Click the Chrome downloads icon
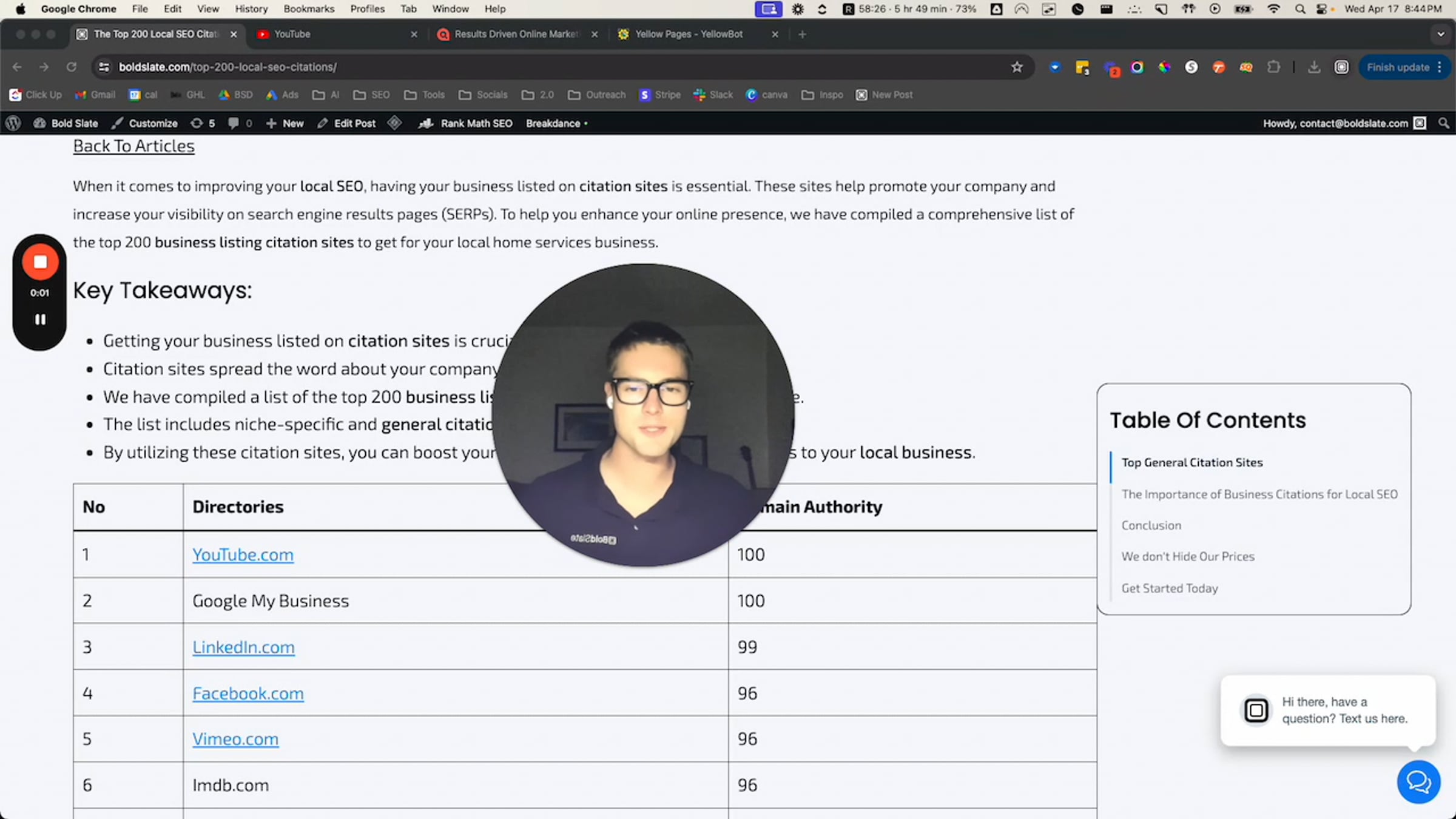Viewport: 1456px width, 819px height. click(1314, 67)
